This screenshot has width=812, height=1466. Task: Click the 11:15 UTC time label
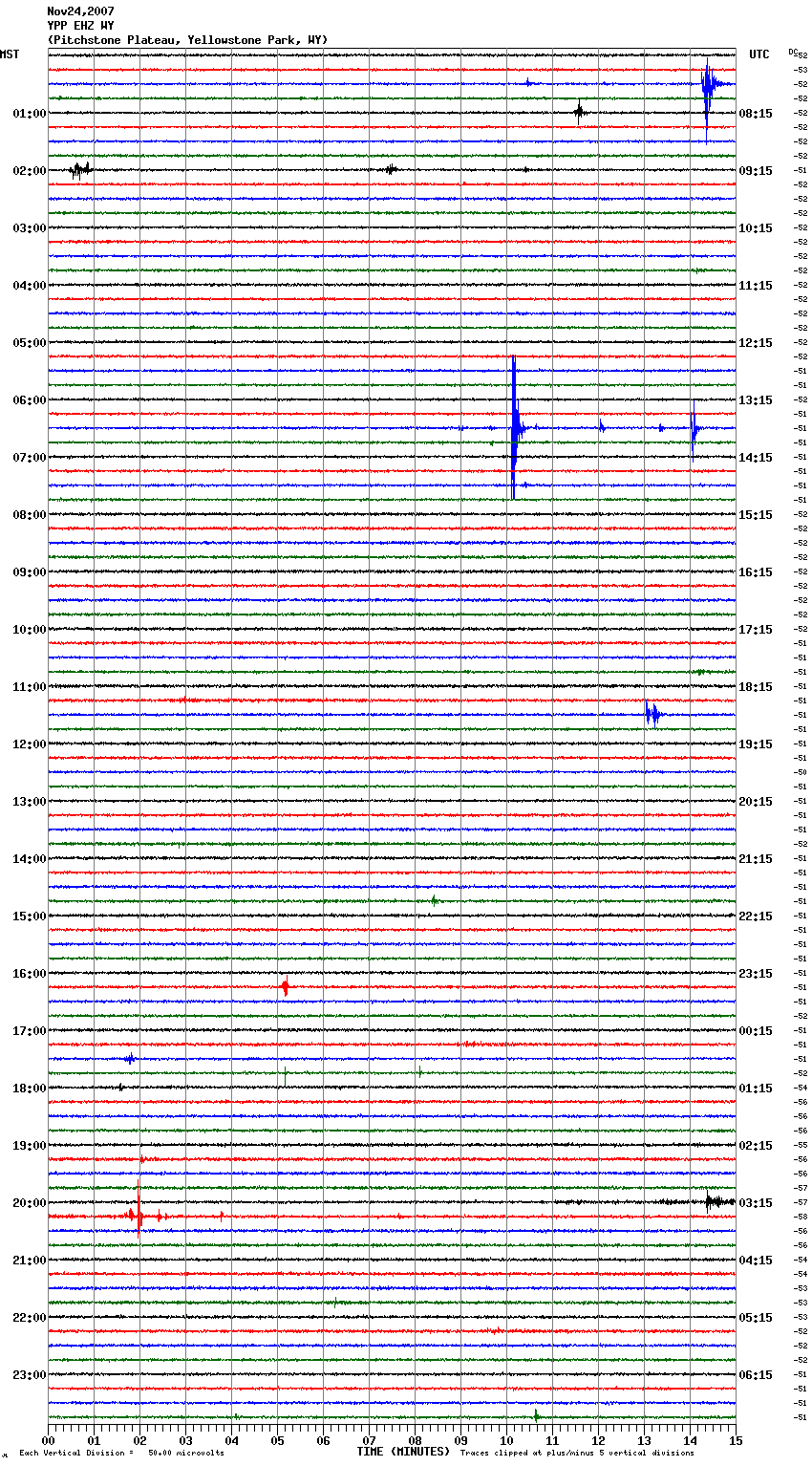point(756,286)
